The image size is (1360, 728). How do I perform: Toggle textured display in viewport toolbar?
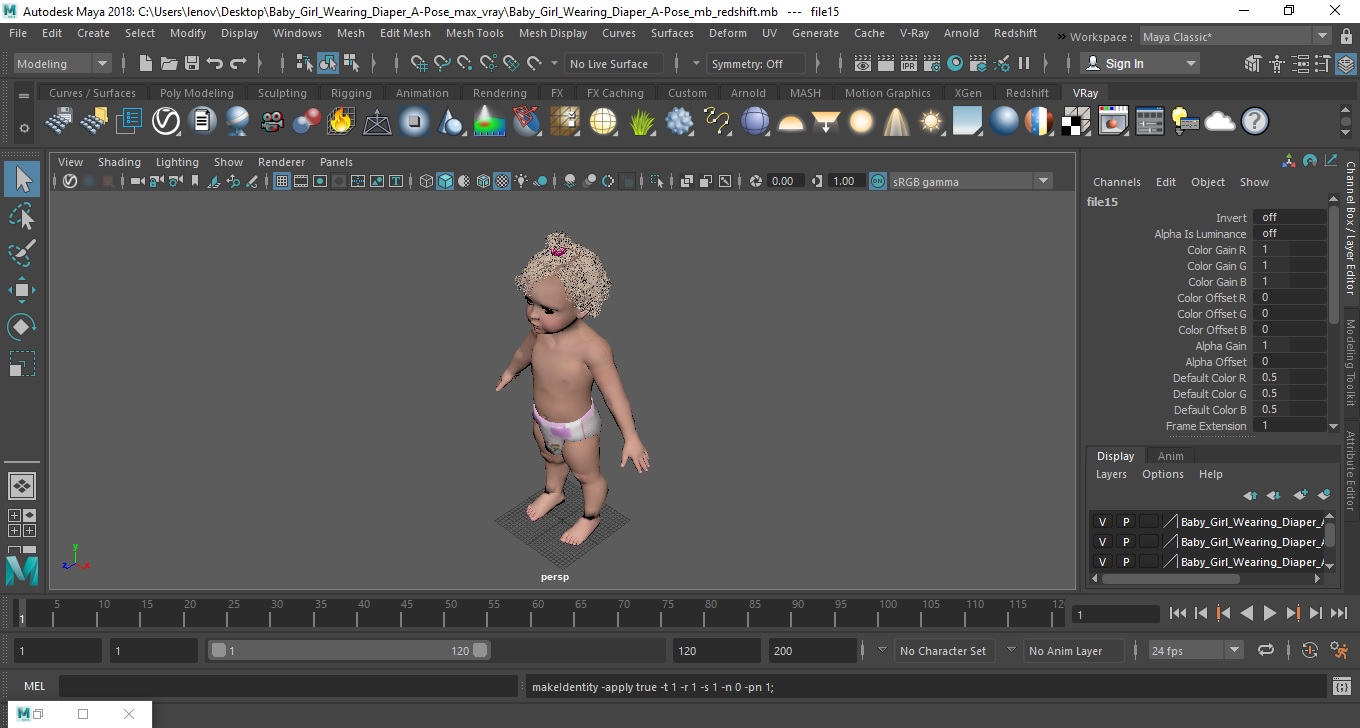tap(502, 181)
